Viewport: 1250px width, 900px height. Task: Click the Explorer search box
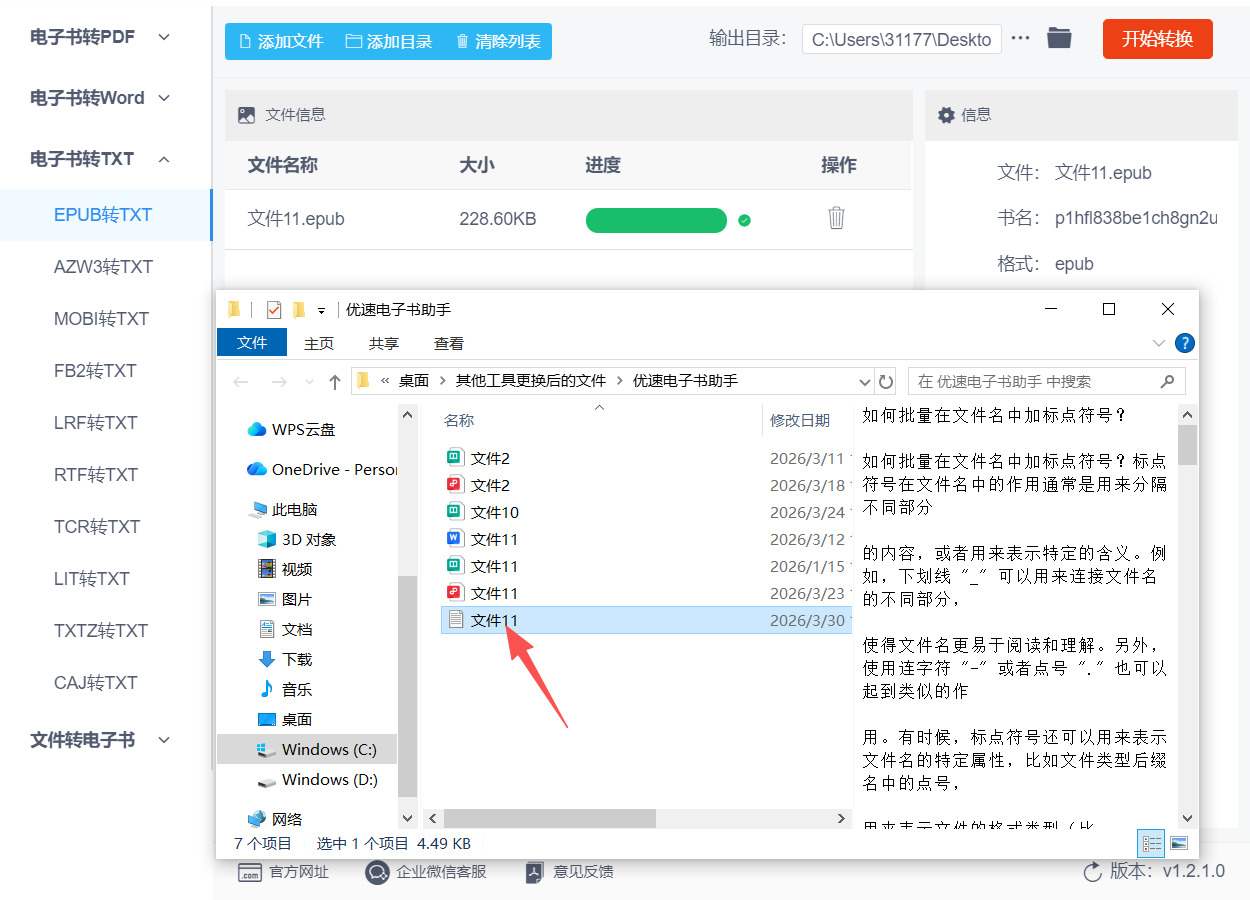point(1046,381)
